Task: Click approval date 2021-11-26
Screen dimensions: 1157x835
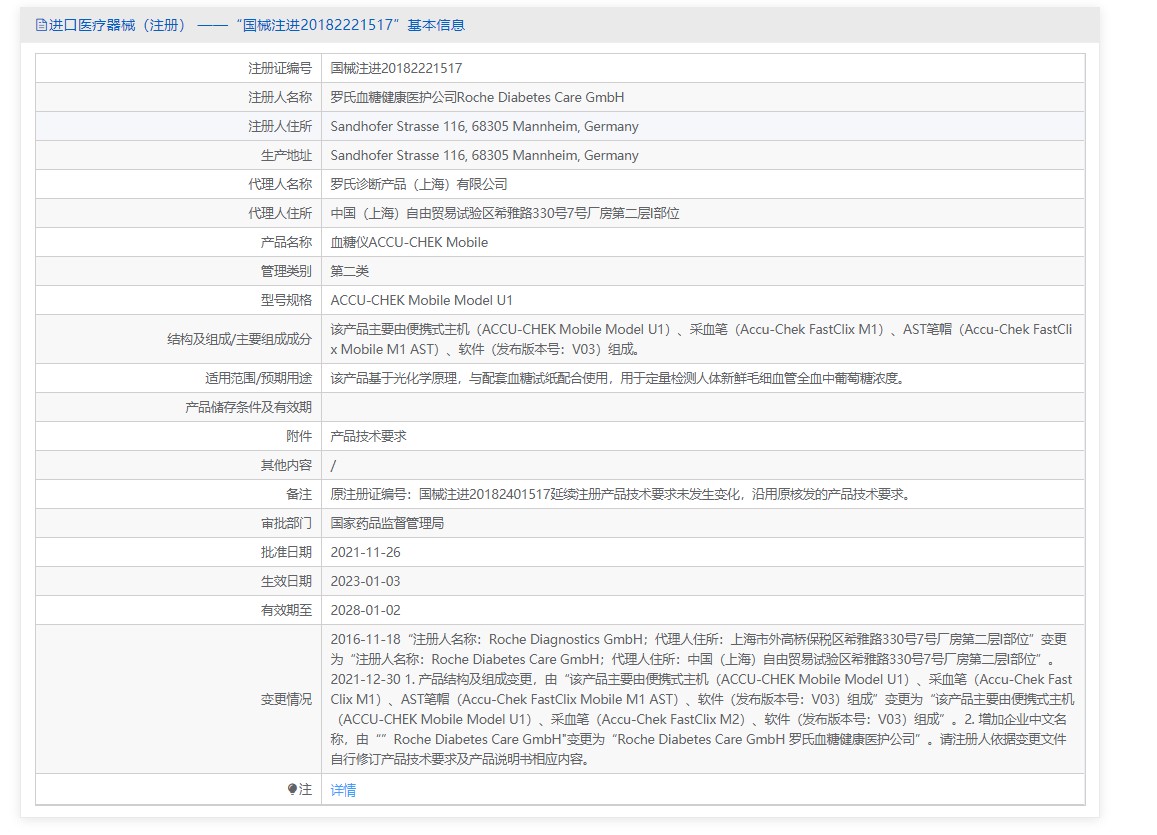Action: coord(365,553)
